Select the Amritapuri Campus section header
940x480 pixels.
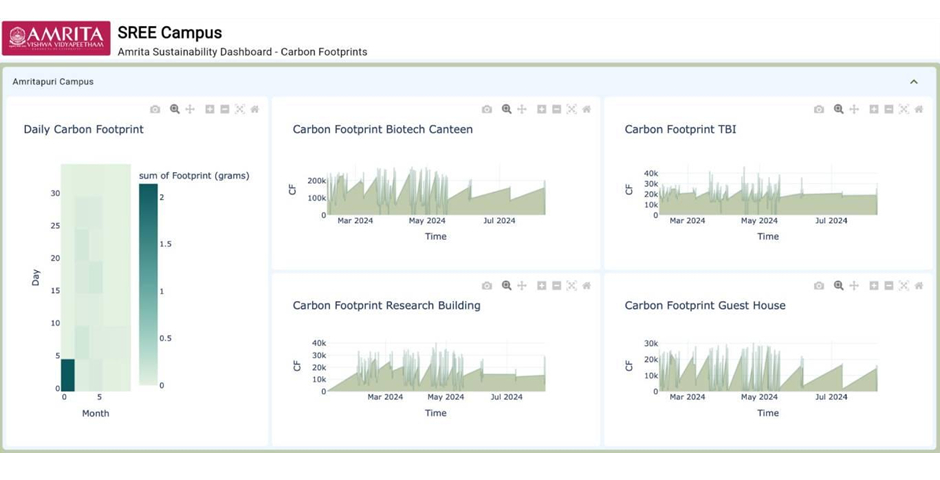coord(53,82)
